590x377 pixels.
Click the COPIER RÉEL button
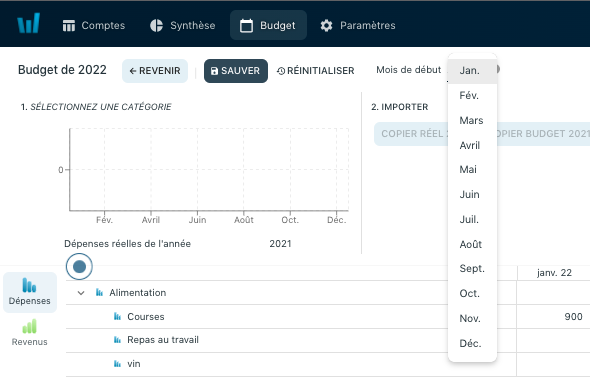click(x=411, y=134)
